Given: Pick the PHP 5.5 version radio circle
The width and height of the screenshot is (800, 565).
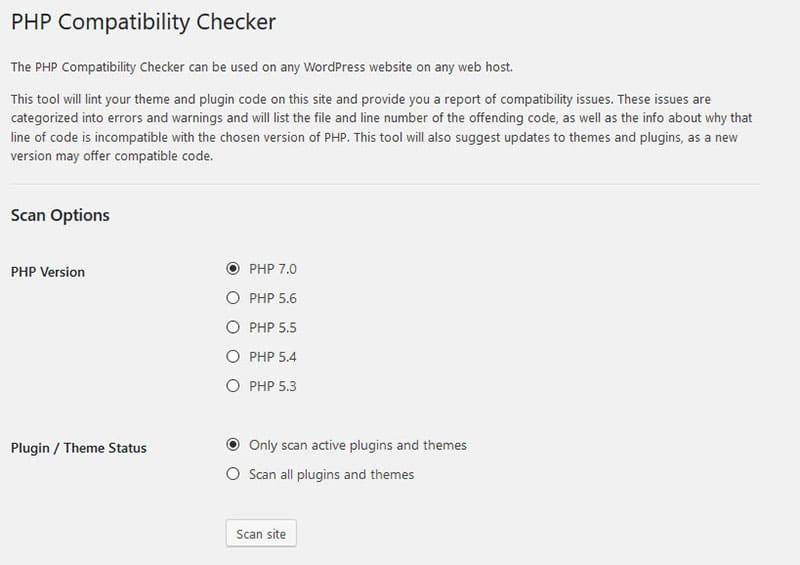Looking at the screenshot, I should click(x=233, y=327).
